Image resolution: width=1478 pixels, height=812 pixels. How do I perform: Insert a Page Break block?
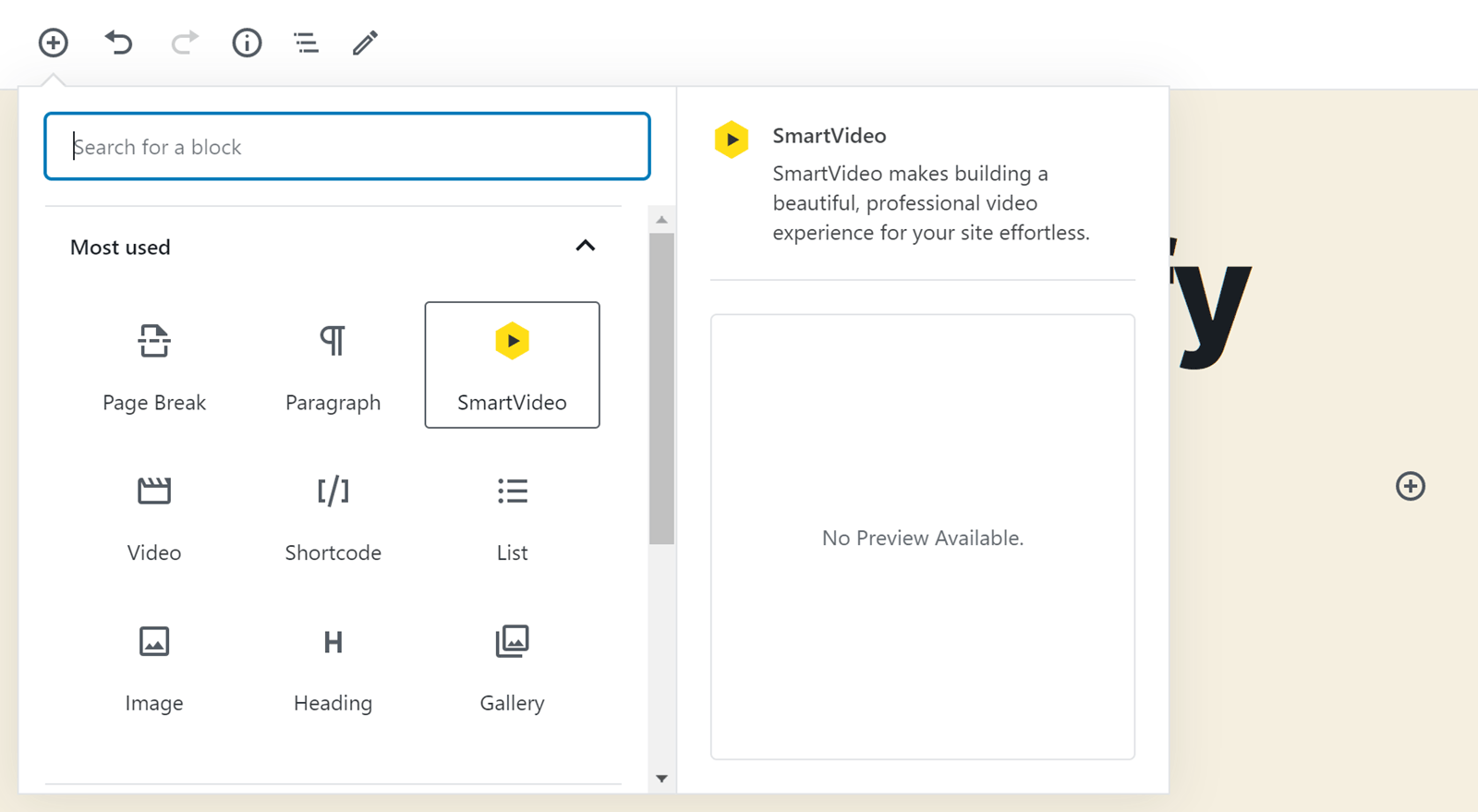click(x=154, y=365)
